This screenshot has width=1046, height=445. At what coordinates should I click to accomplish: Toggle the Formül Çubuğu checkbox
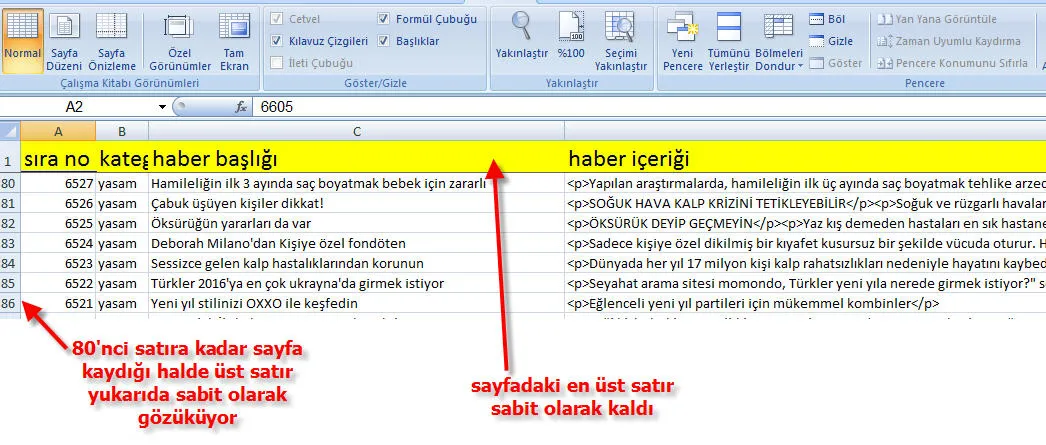385,19
